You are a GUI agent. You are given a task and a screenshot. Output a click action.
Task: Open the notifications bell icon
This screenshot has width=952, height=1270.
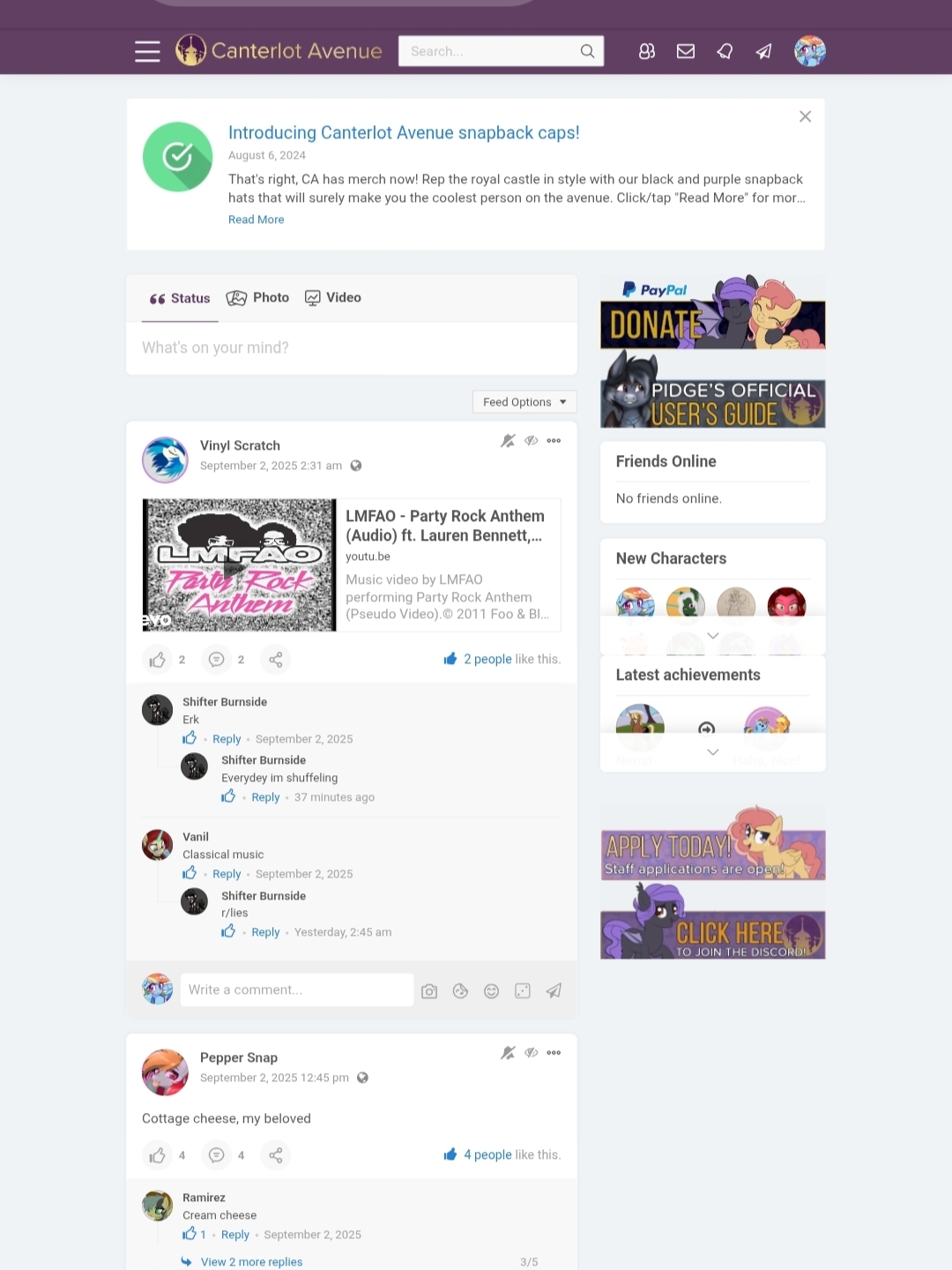pos(725,52)
